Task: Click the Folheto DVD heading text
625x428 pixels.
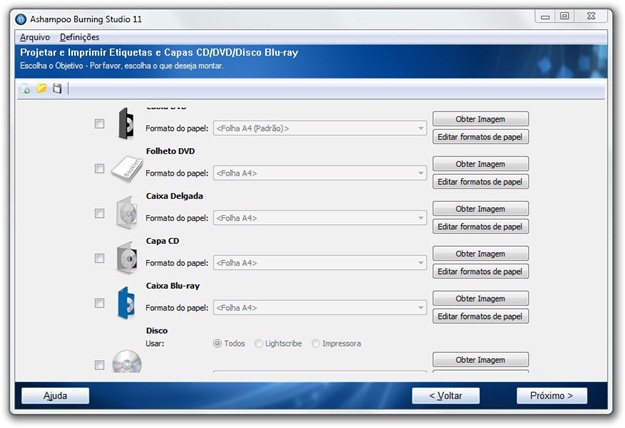Action: coord(170,151)
